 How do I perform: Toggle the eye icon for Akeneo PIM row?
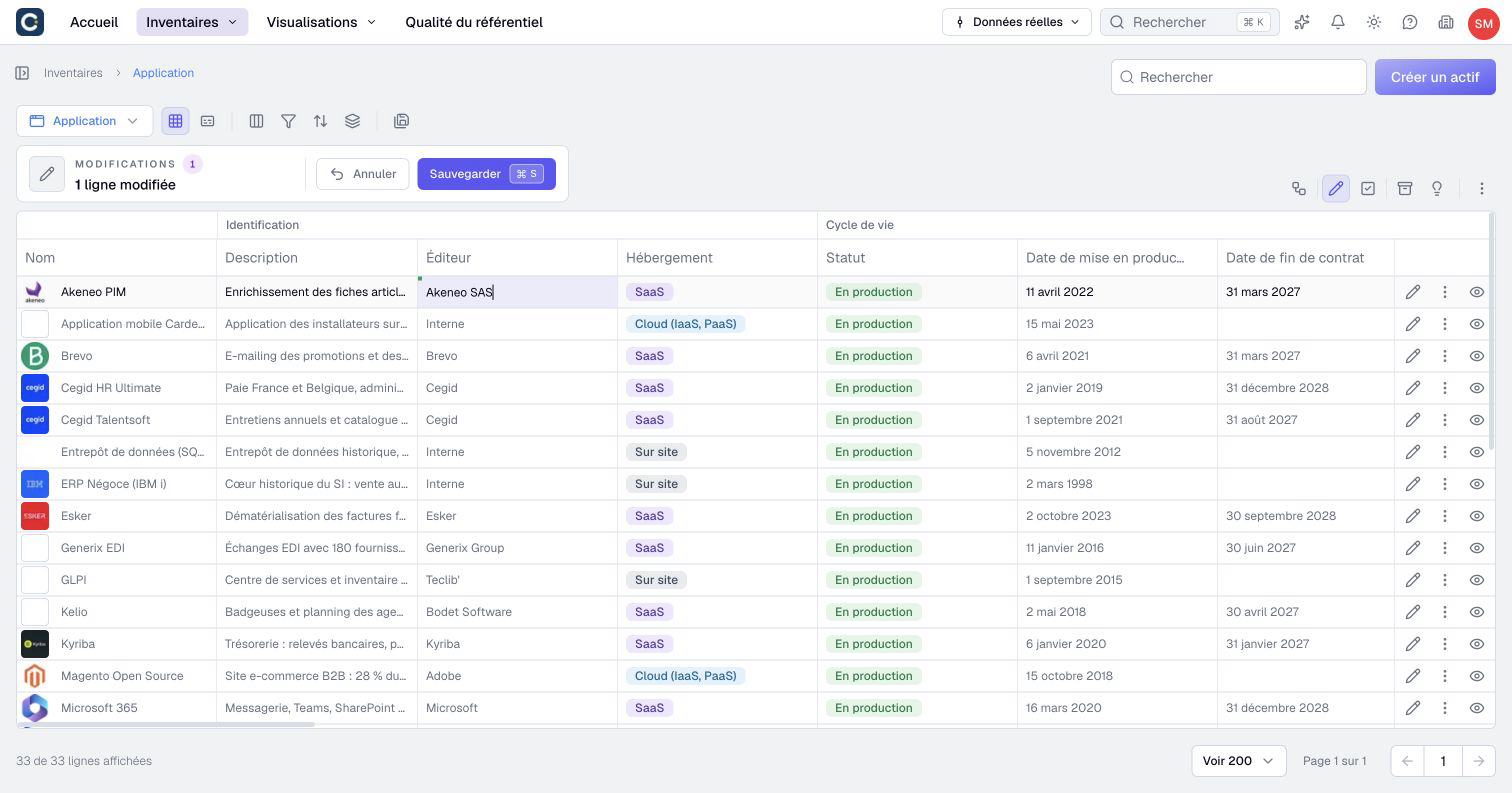click(1477, 292)
